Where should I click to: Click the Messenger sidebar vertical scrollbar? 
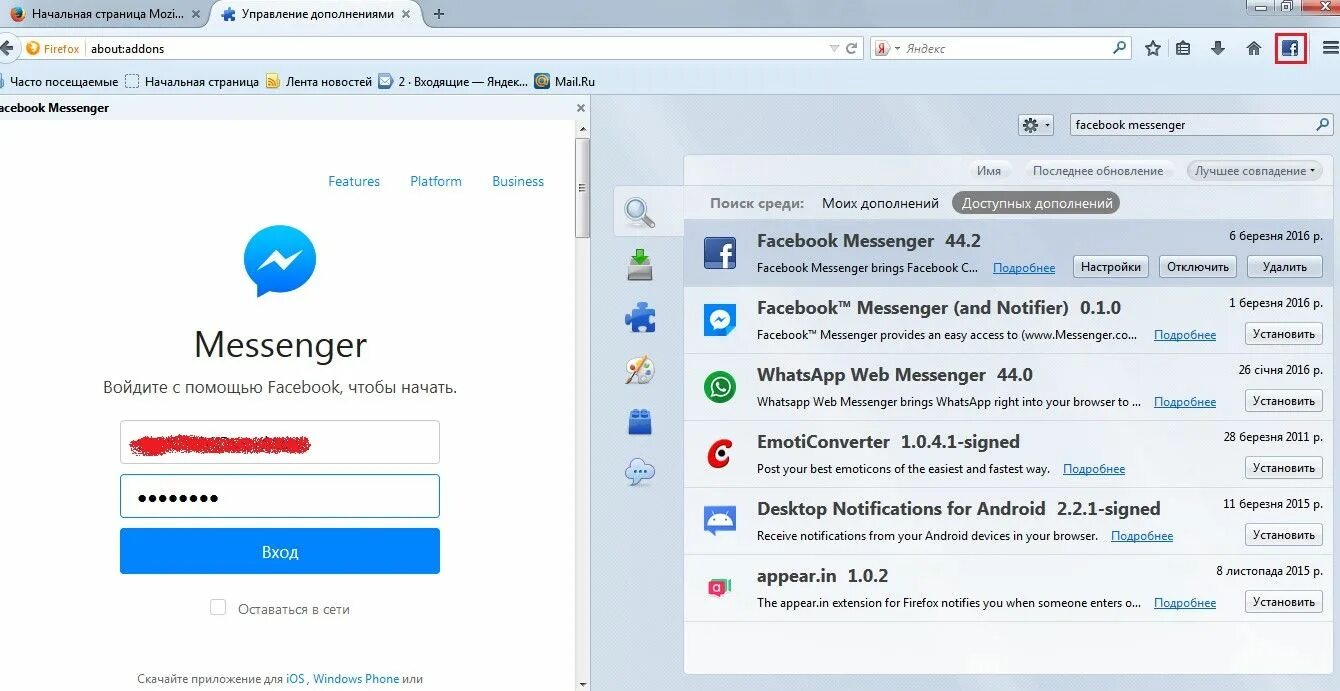coord(583,188)
